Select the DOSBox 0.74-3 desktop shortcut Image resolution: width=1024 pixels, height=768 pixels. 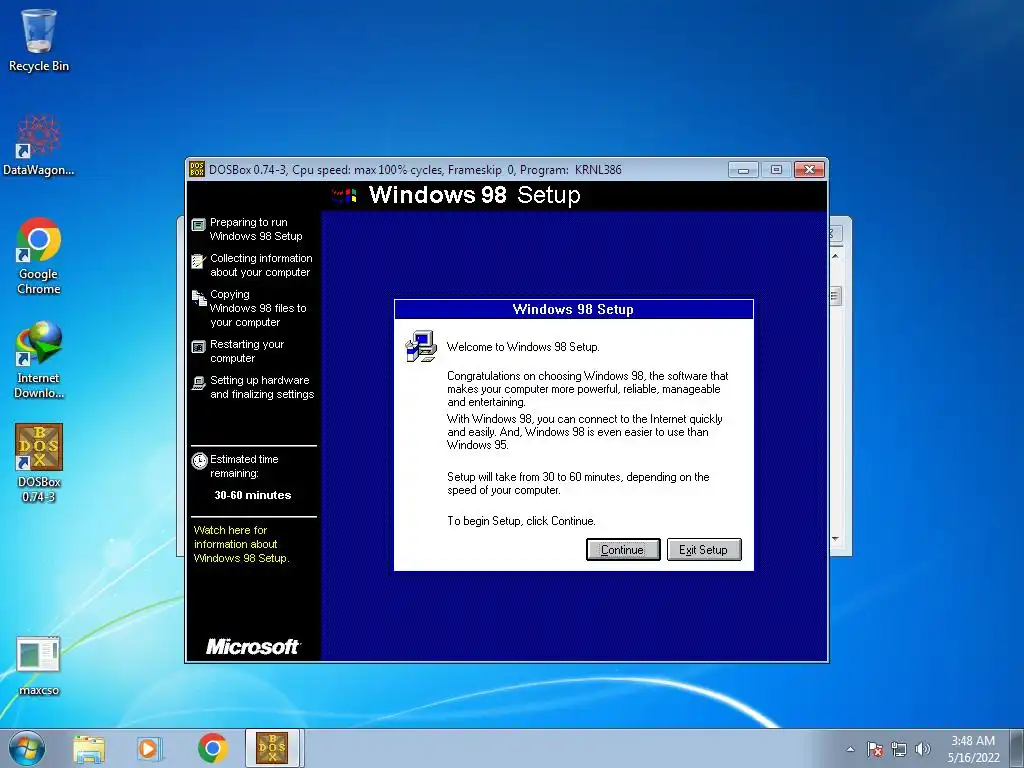point(39,462)
